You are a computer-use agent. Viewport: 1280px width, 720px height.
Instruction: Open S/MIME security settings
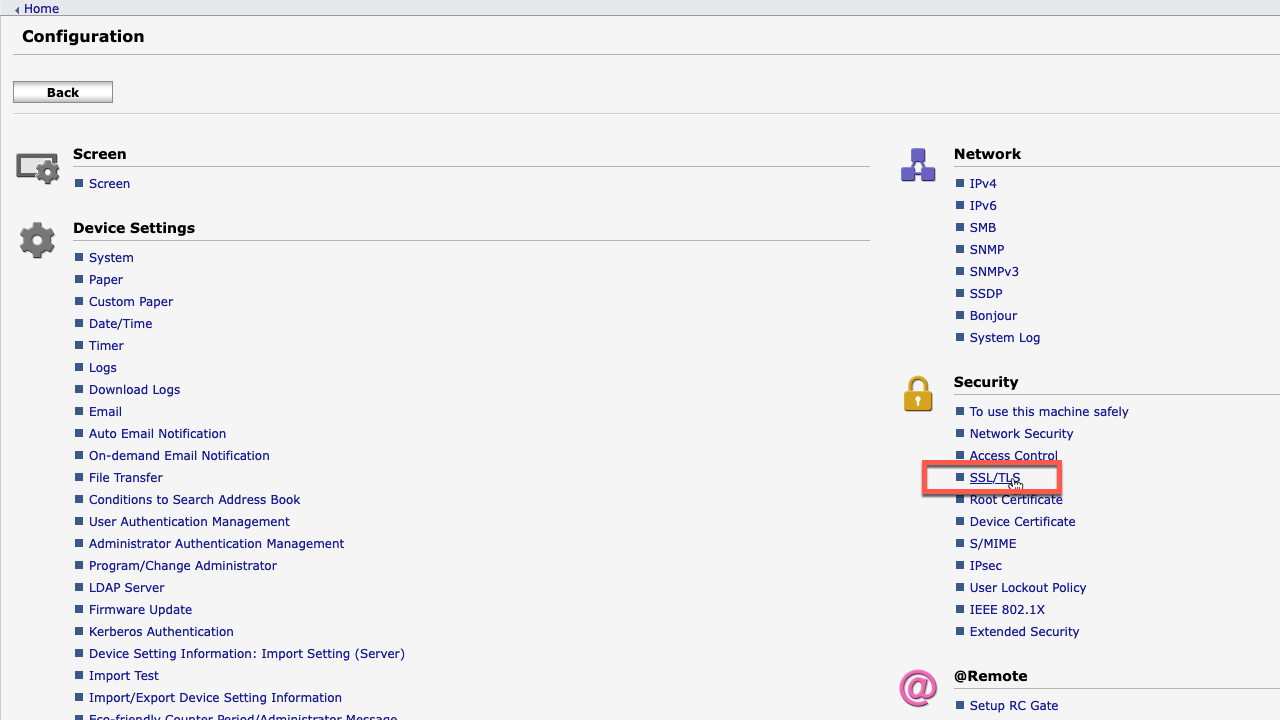993,544
